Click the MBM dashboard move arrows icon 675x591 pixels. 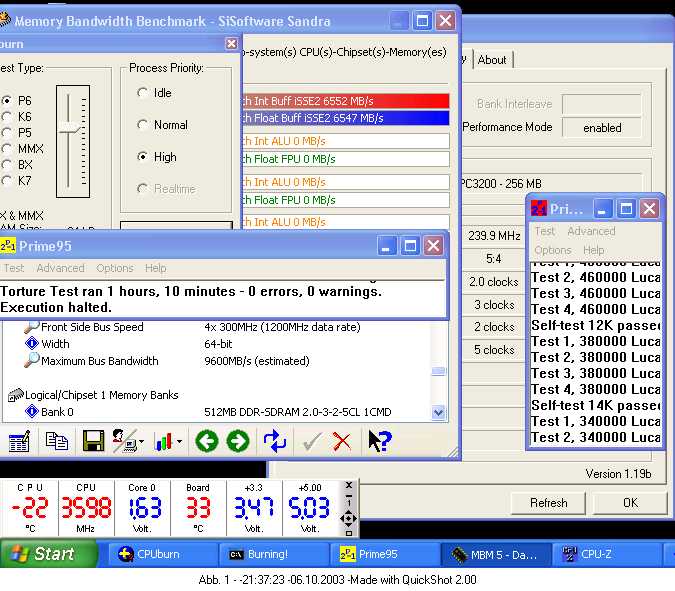(x=348, y=519)
